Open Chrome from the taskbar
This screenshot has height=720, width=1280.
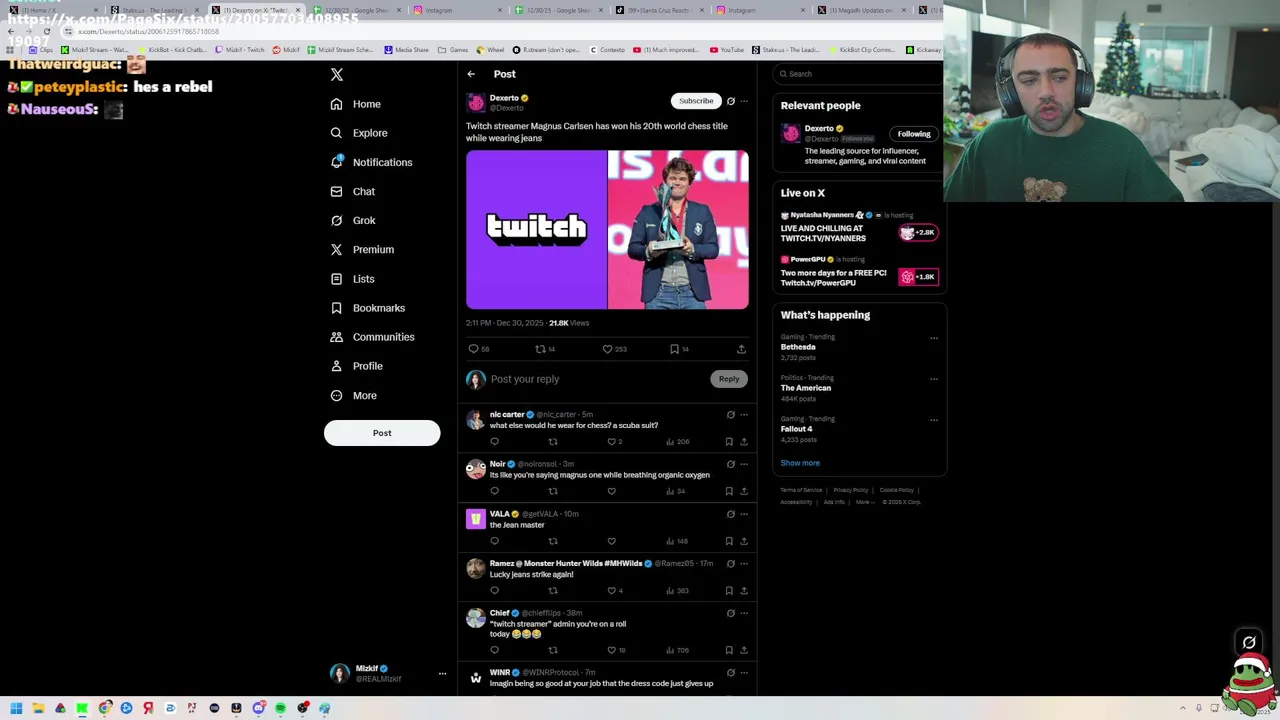click(x=104, y=708)
